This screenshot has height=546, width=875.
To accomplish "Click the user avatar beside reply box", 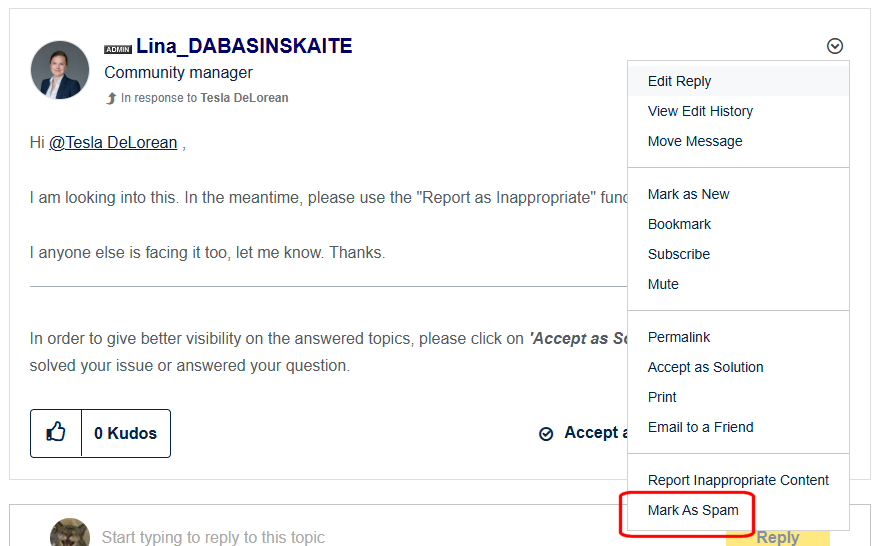I will pyautogui.click(x=69, y=534).
